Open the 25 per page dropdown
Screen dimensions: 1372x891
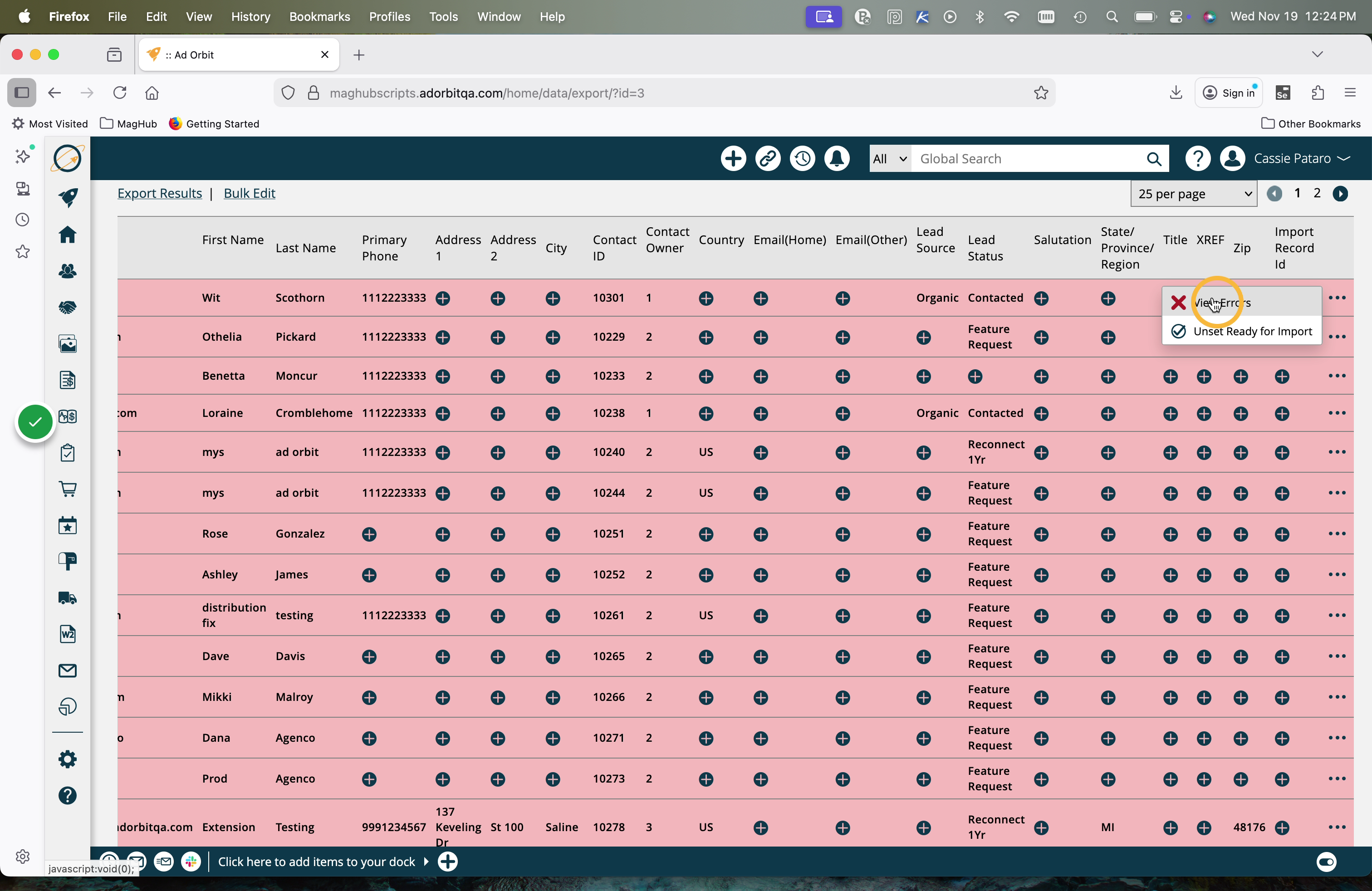pos(1193,194)
